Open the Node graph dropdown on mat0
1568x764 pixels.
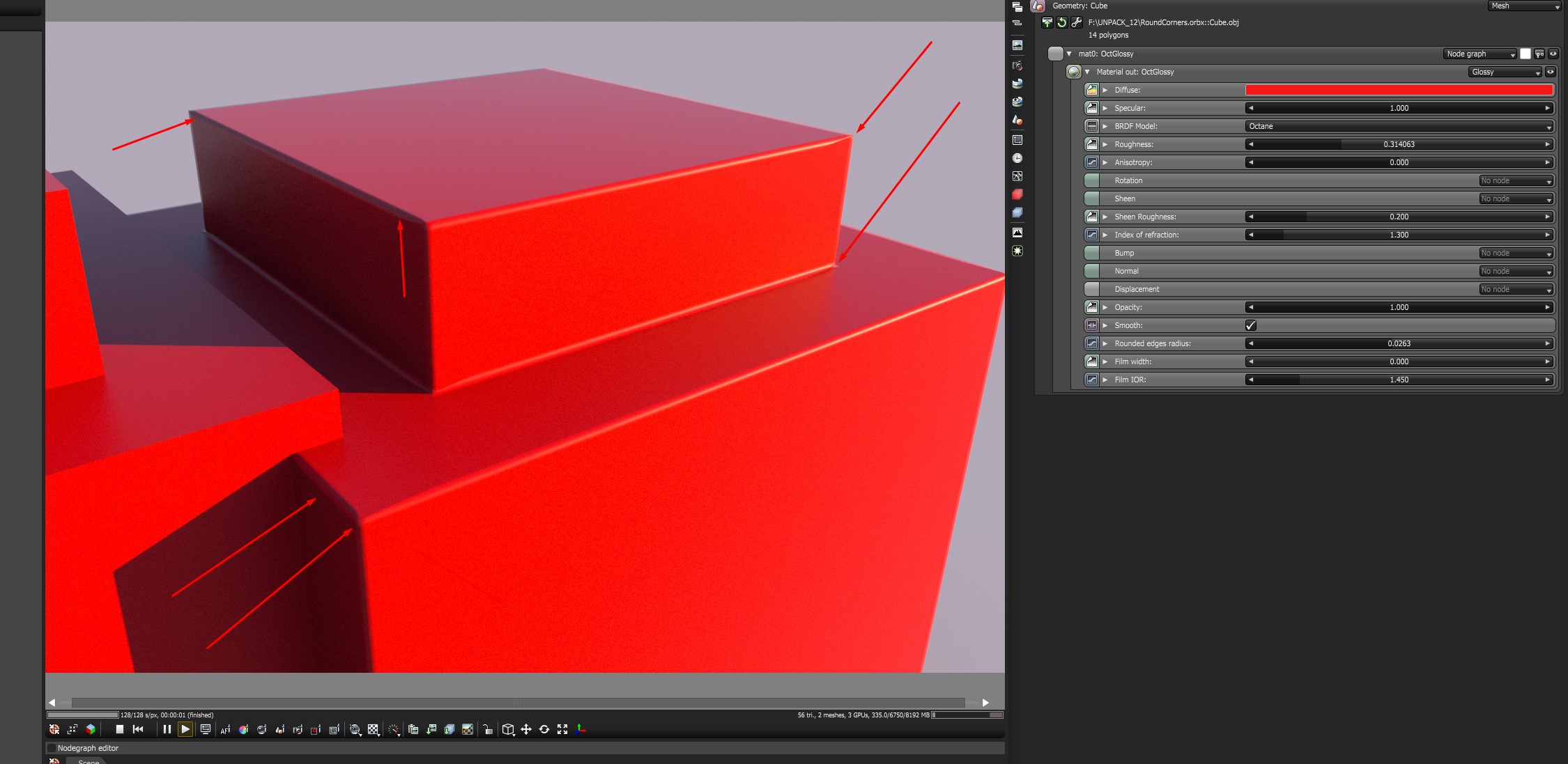1480,54
